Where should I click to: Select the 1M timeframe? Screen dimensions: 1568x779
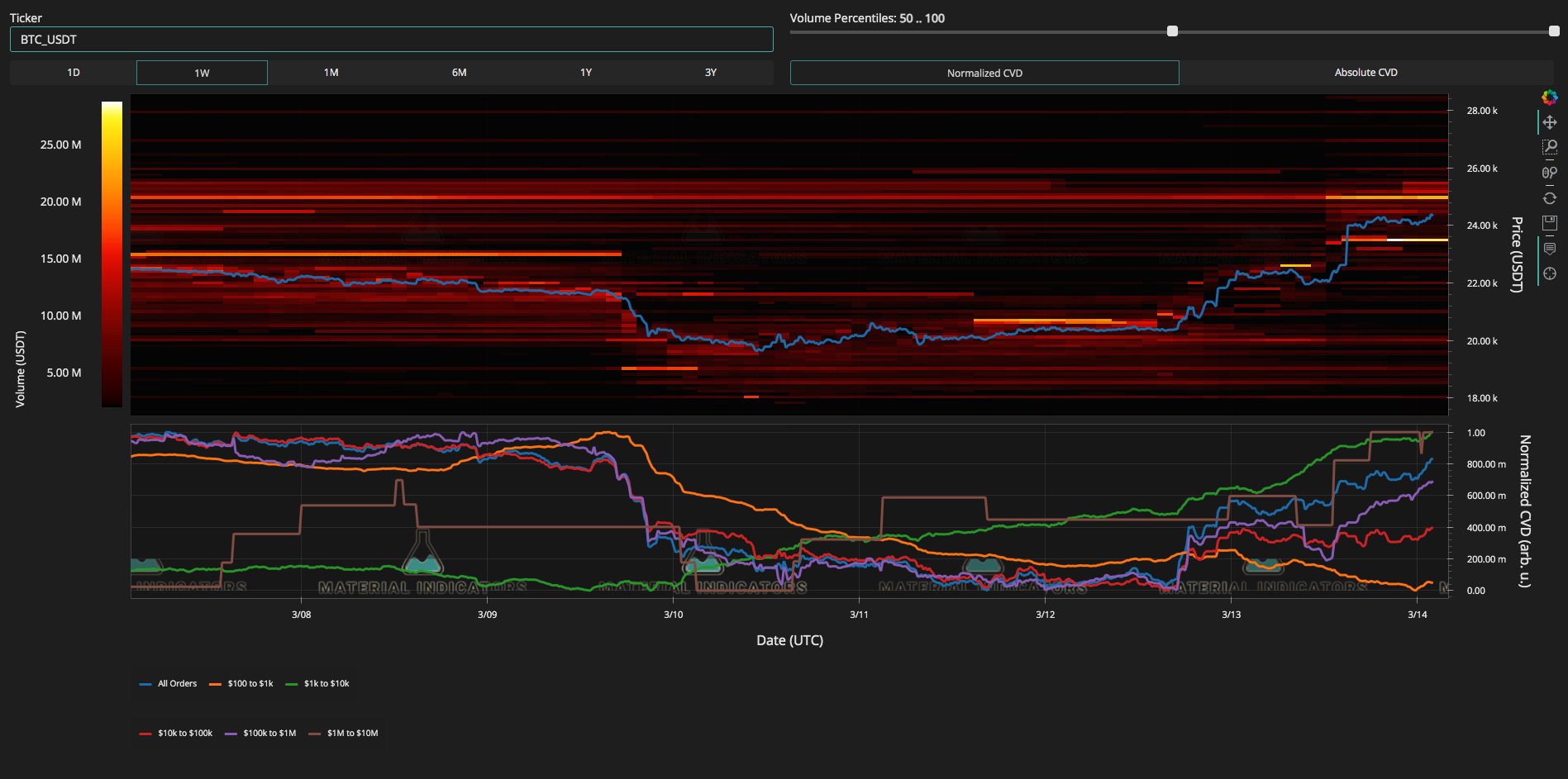[x=331, y=73]
